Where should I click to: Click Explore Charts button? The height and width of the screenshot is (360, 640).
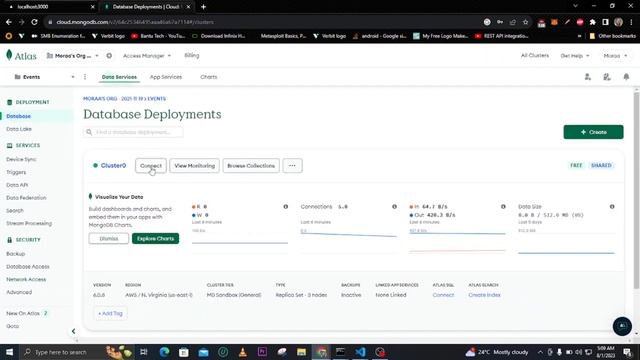point(155,238)
